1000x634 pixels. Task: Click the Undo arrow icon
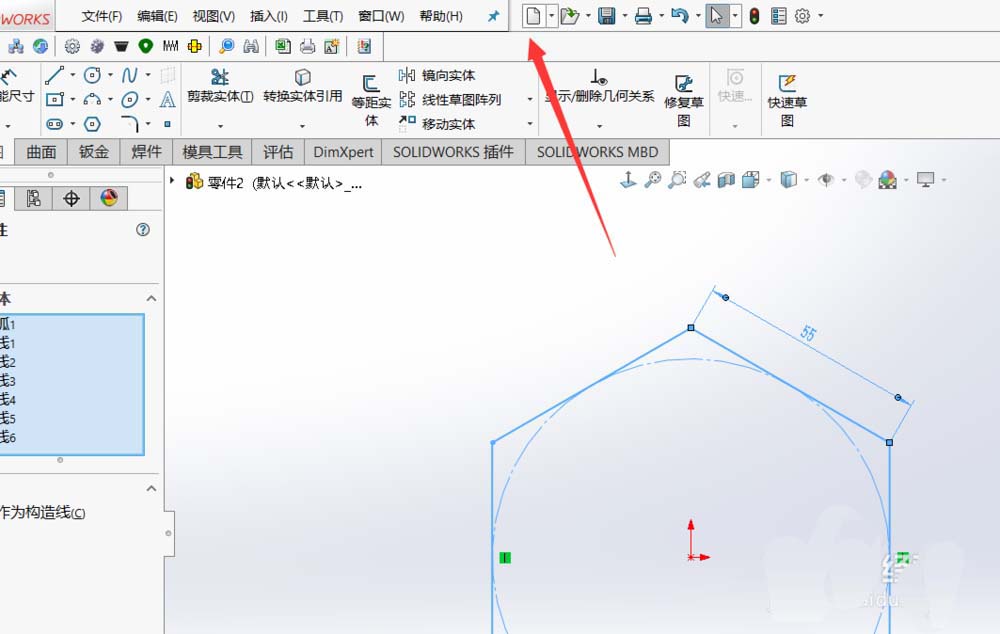click(679, 15)
